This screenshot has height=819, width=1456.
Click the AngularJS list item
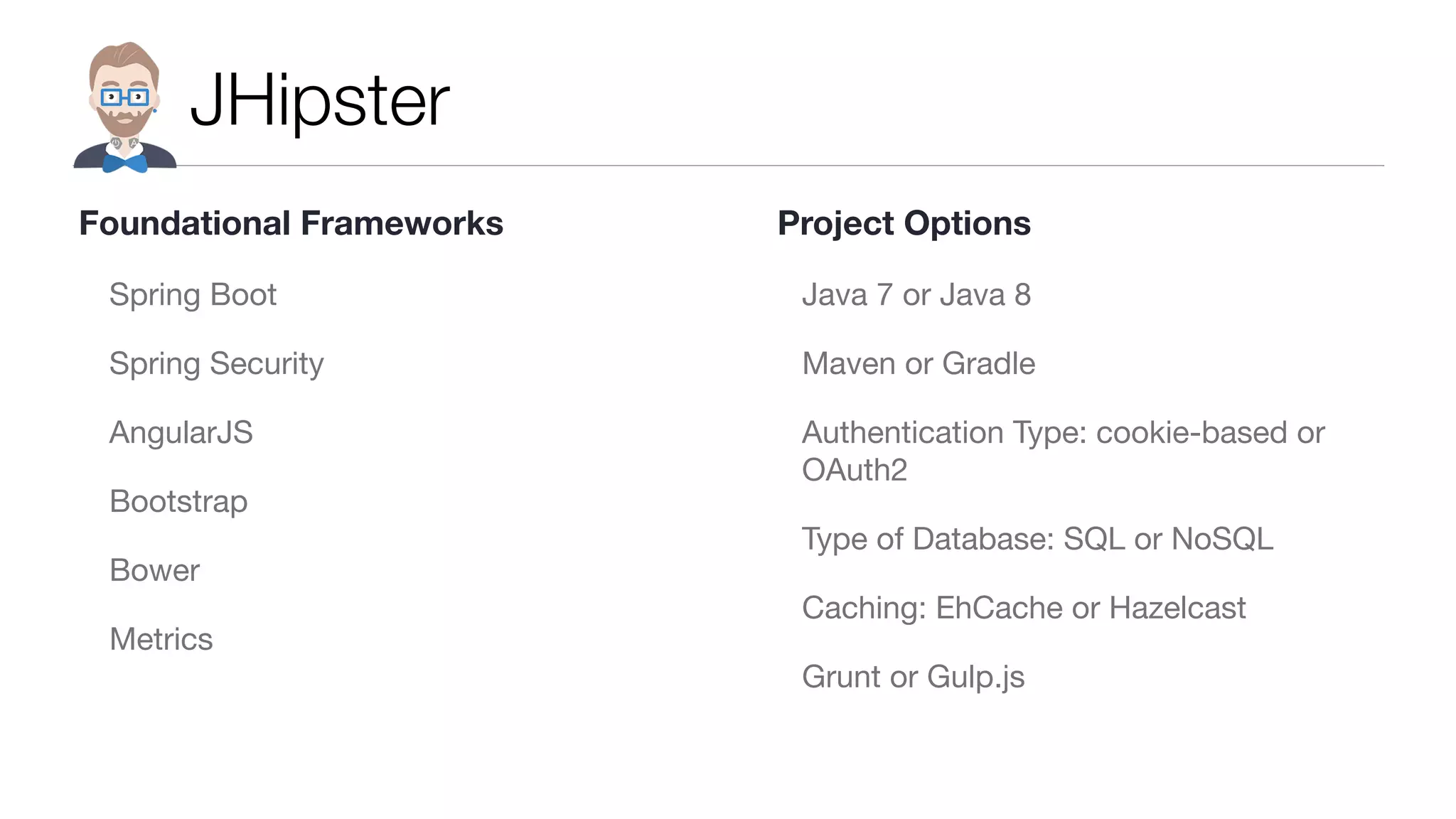click(x=181, y=432)
